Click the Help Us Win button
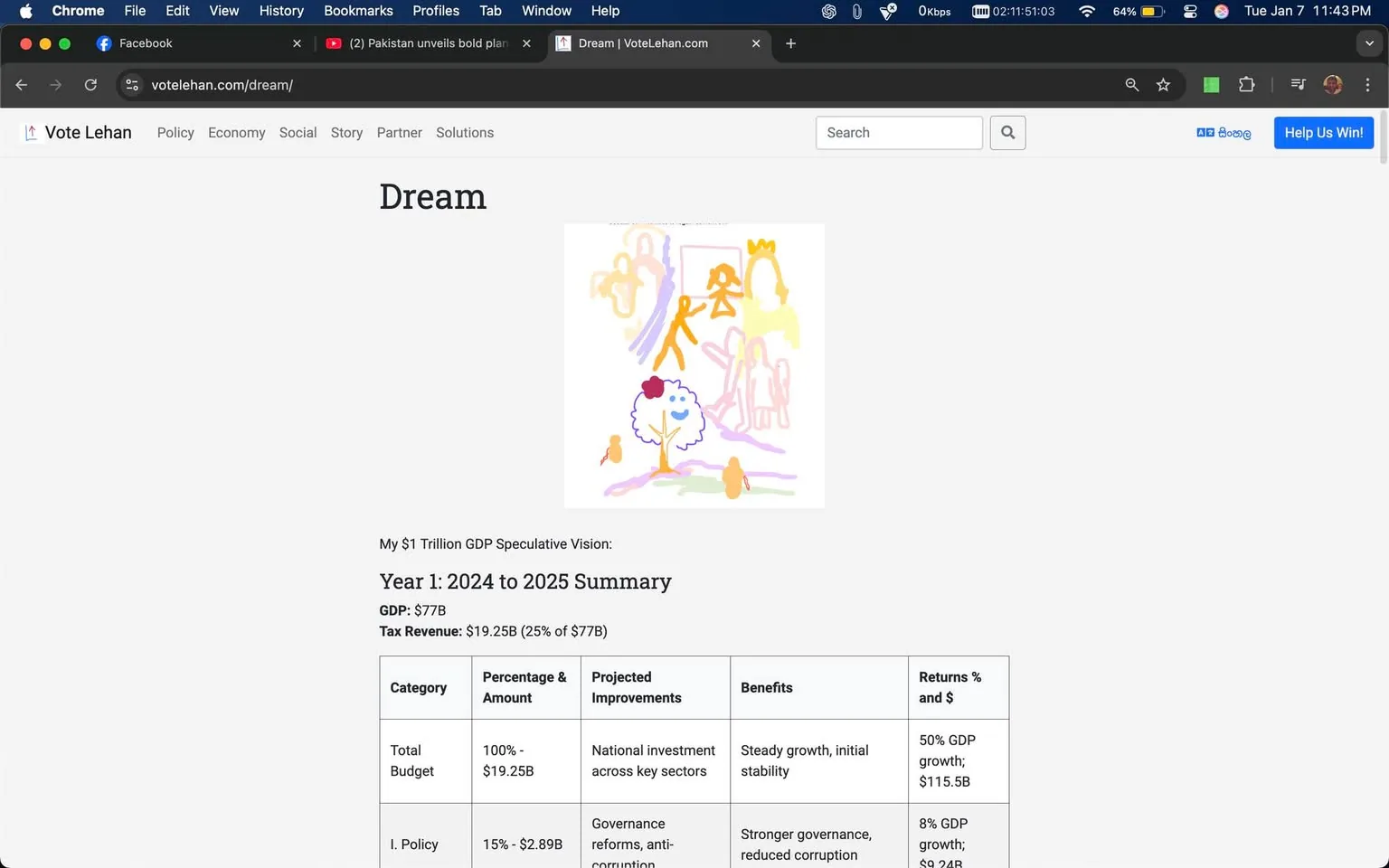This screenshot has height=868, width=1389. pyautogui.click(x=1323, y=132)
